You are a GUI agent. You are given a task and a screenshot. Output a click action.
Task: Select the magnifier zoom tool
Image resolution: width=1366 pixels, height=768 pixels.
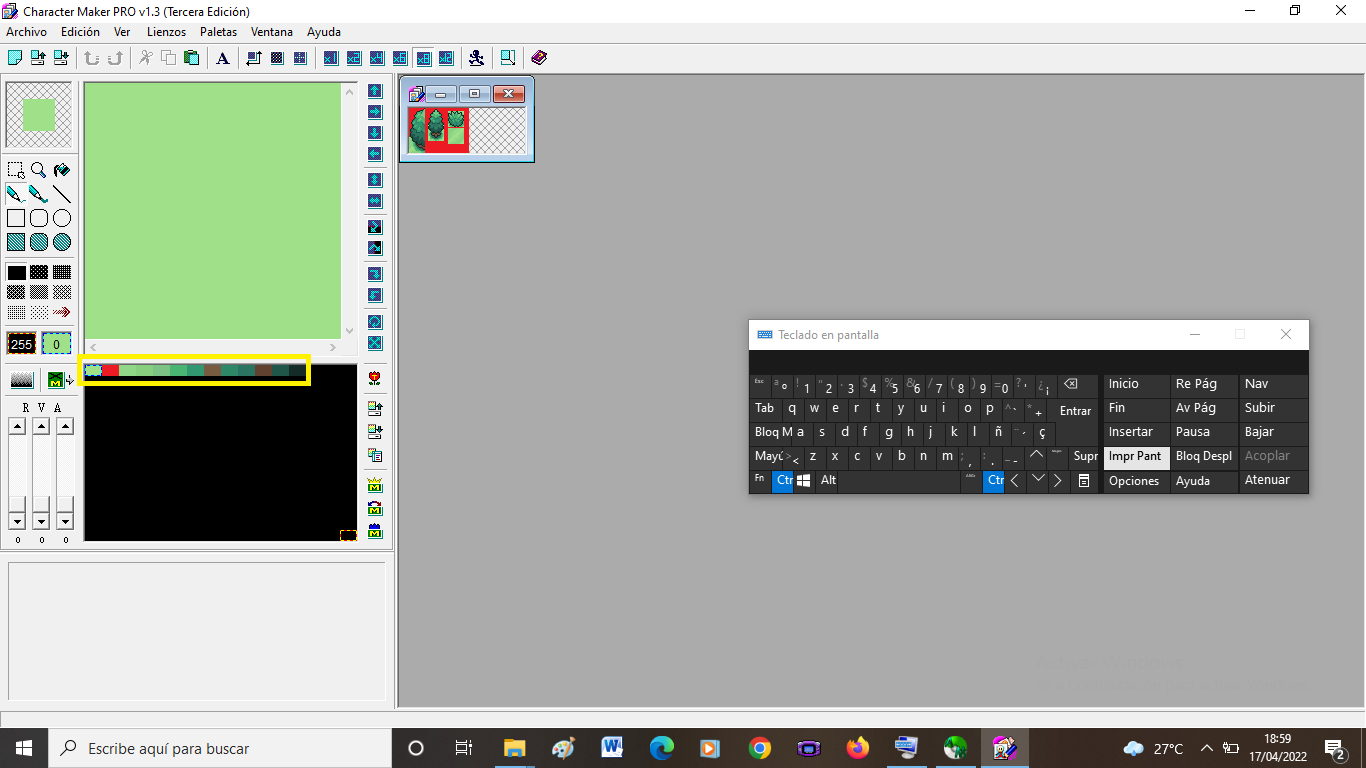click(x=38, y=170)
